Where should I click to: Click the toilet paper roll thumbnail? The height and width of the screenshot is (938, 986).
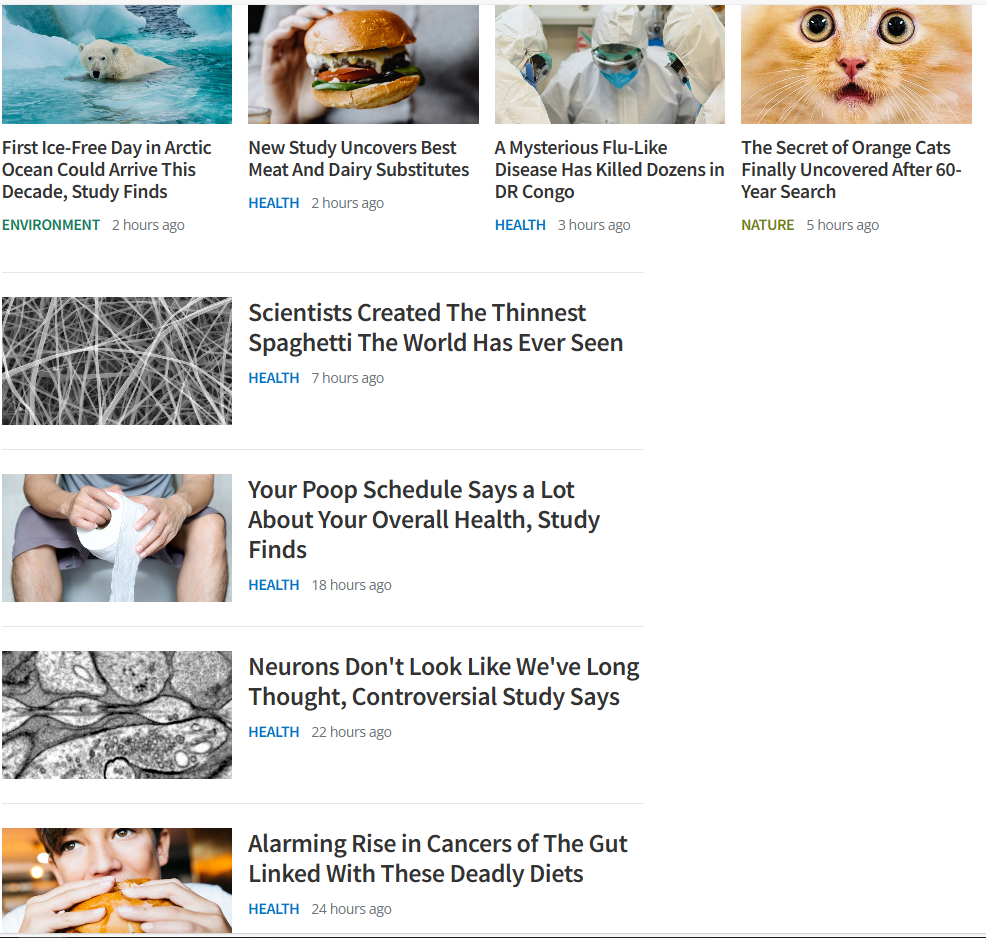pos(117,538)
